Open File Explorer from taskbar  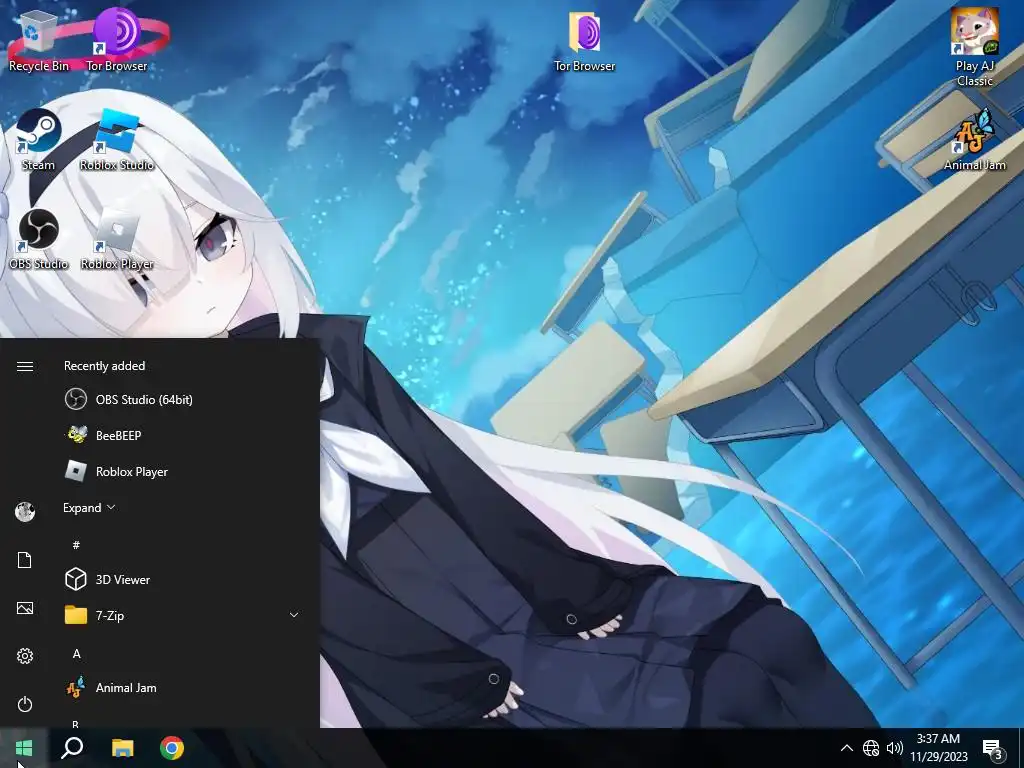click(122, 748)
